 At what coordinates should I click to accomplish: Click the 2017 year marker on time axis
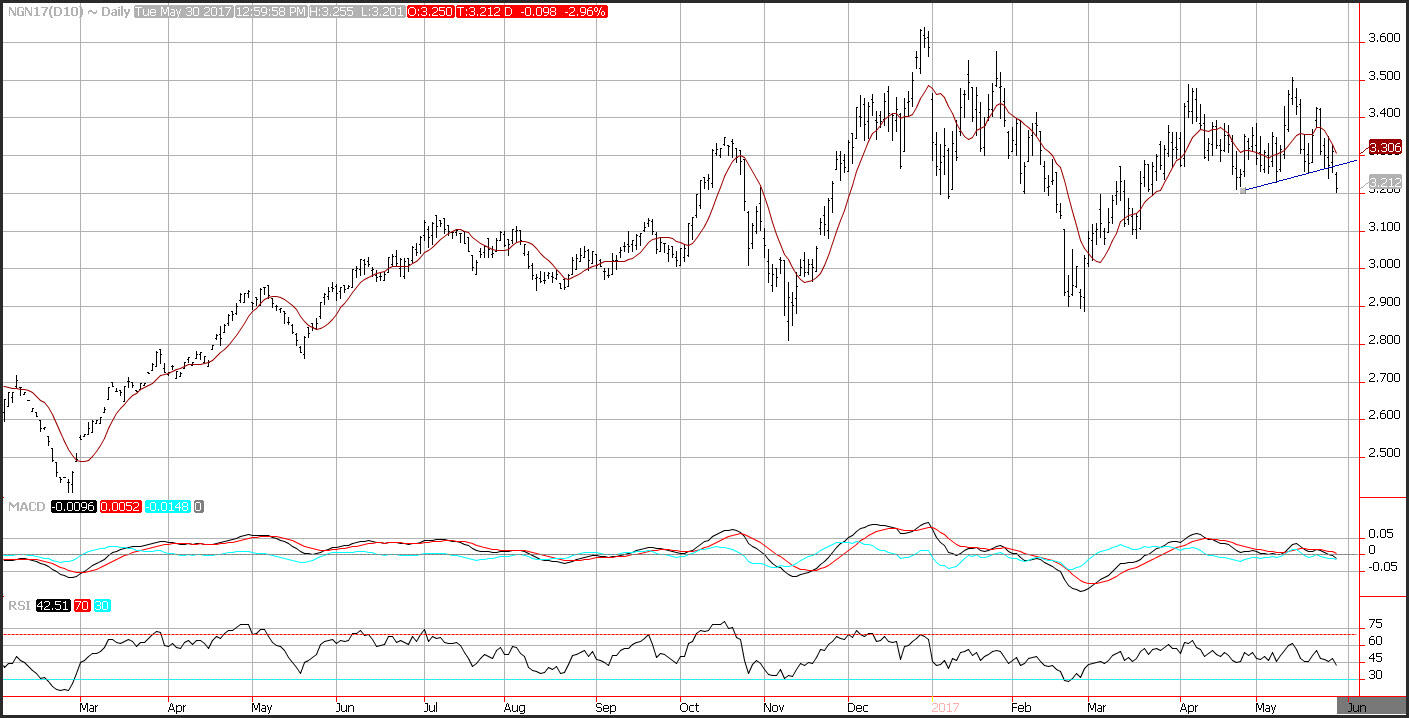(946, 706)
